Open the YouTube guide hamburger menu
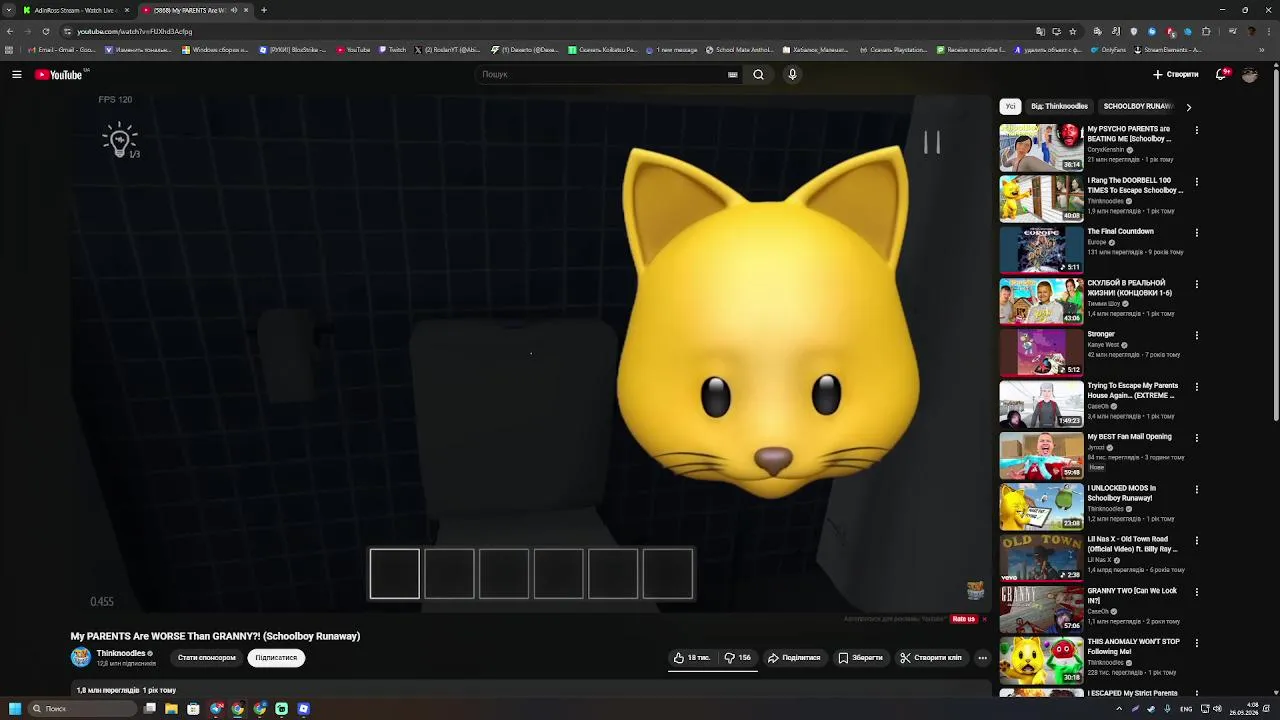Image resolution: width=1280 pixels, height=720 pixels. [x=17, y=74]
